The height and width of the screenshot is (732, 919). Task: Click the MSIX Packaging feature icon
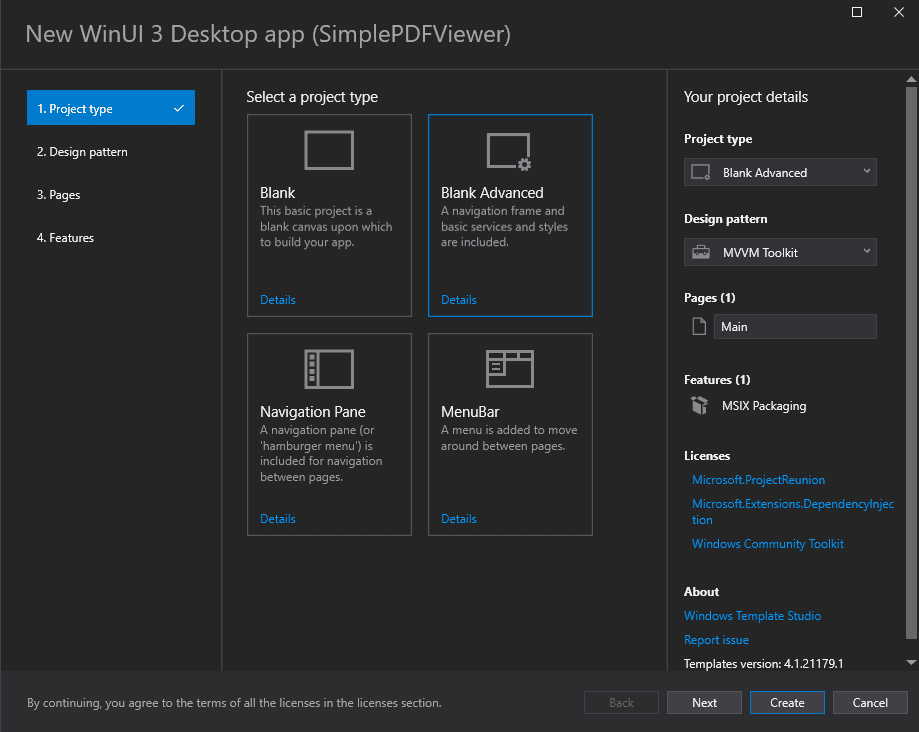pyautogui.click(x=700, y=406)
